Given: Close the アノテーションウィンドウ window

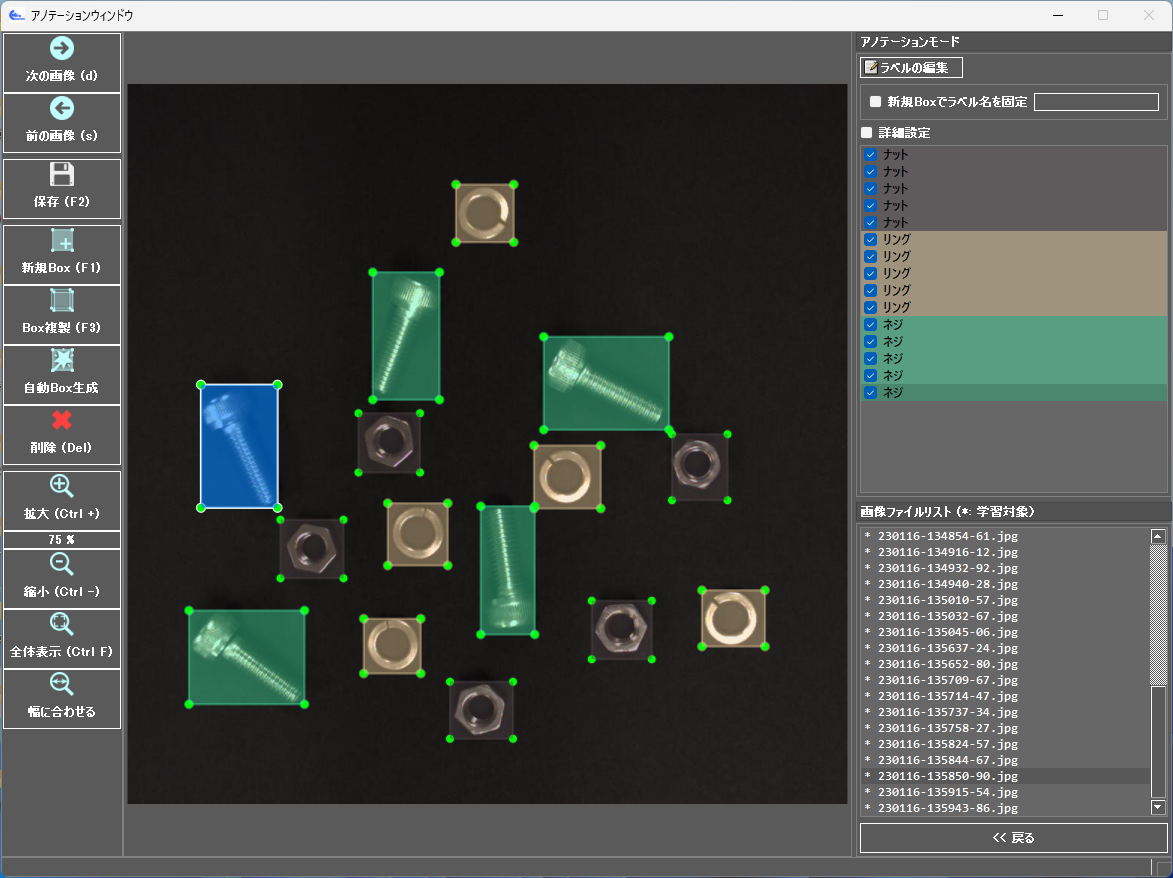Looking at the screenshot, I should tap(1149, 15).
